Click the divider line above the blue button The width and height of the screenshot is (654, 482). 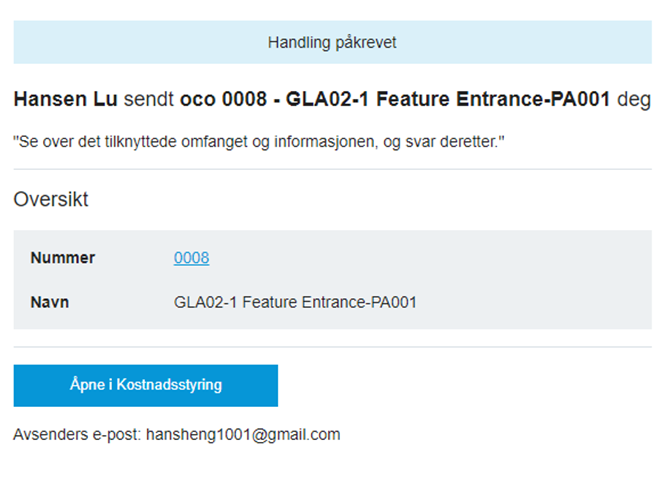(332, 347)
